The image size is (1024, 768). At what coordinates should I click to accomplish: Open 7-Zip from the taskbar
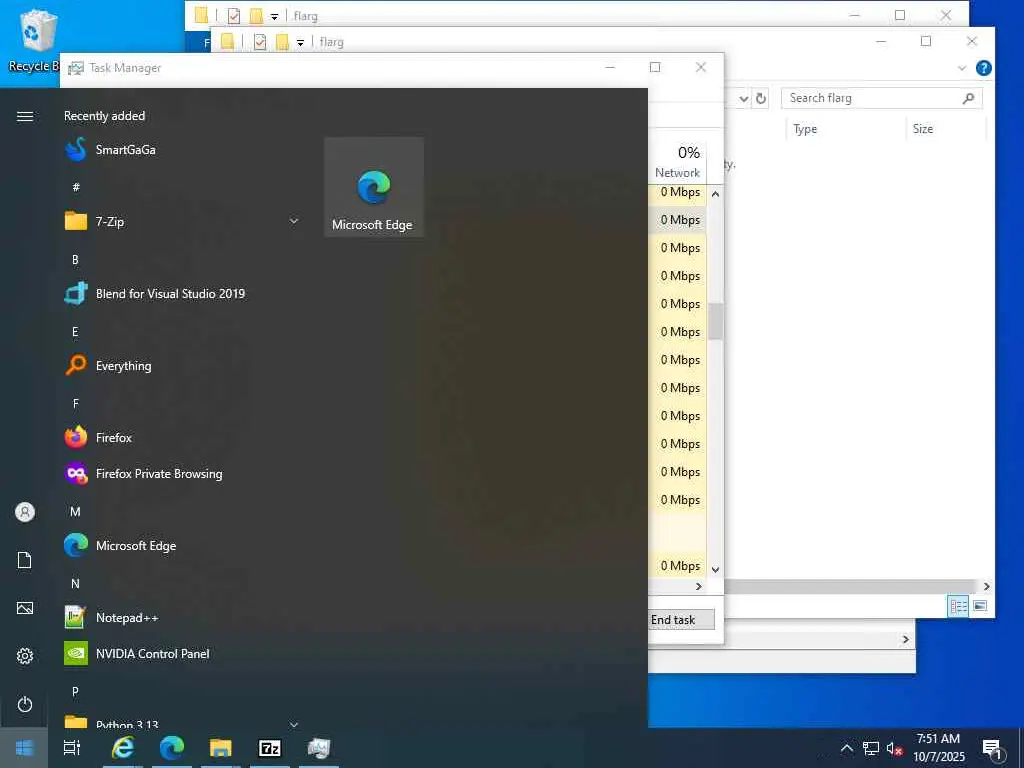tap(270, 748)
